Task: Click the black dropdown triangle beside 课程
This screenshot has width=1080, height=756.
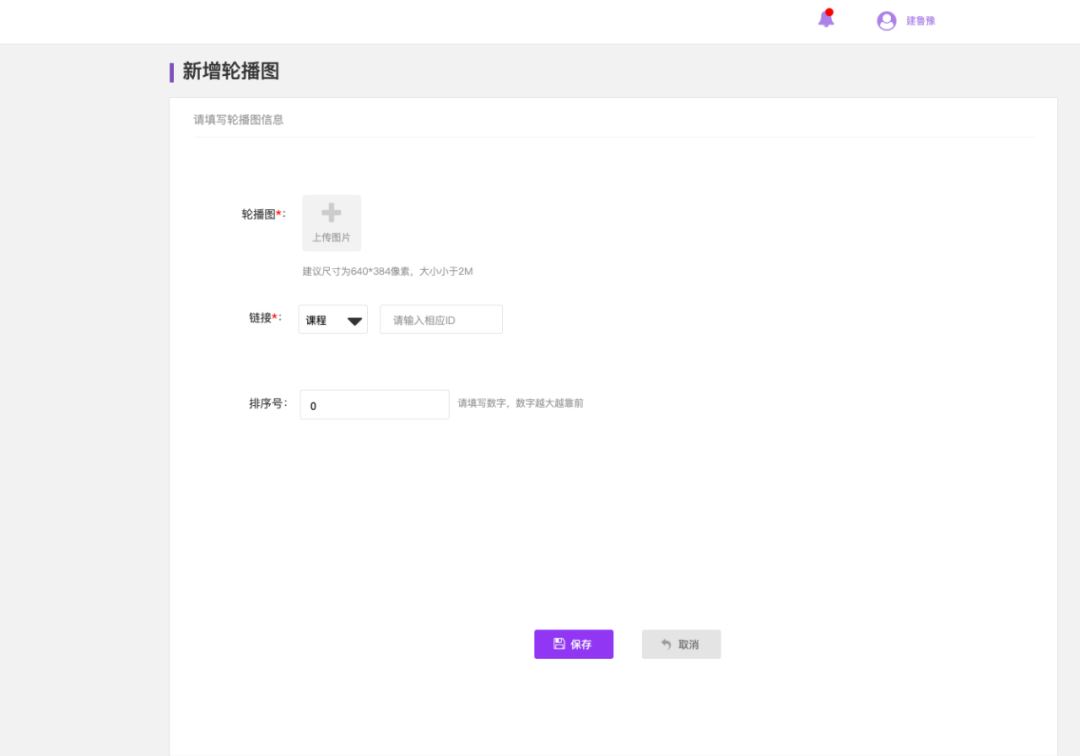Action: coord(354,321)
